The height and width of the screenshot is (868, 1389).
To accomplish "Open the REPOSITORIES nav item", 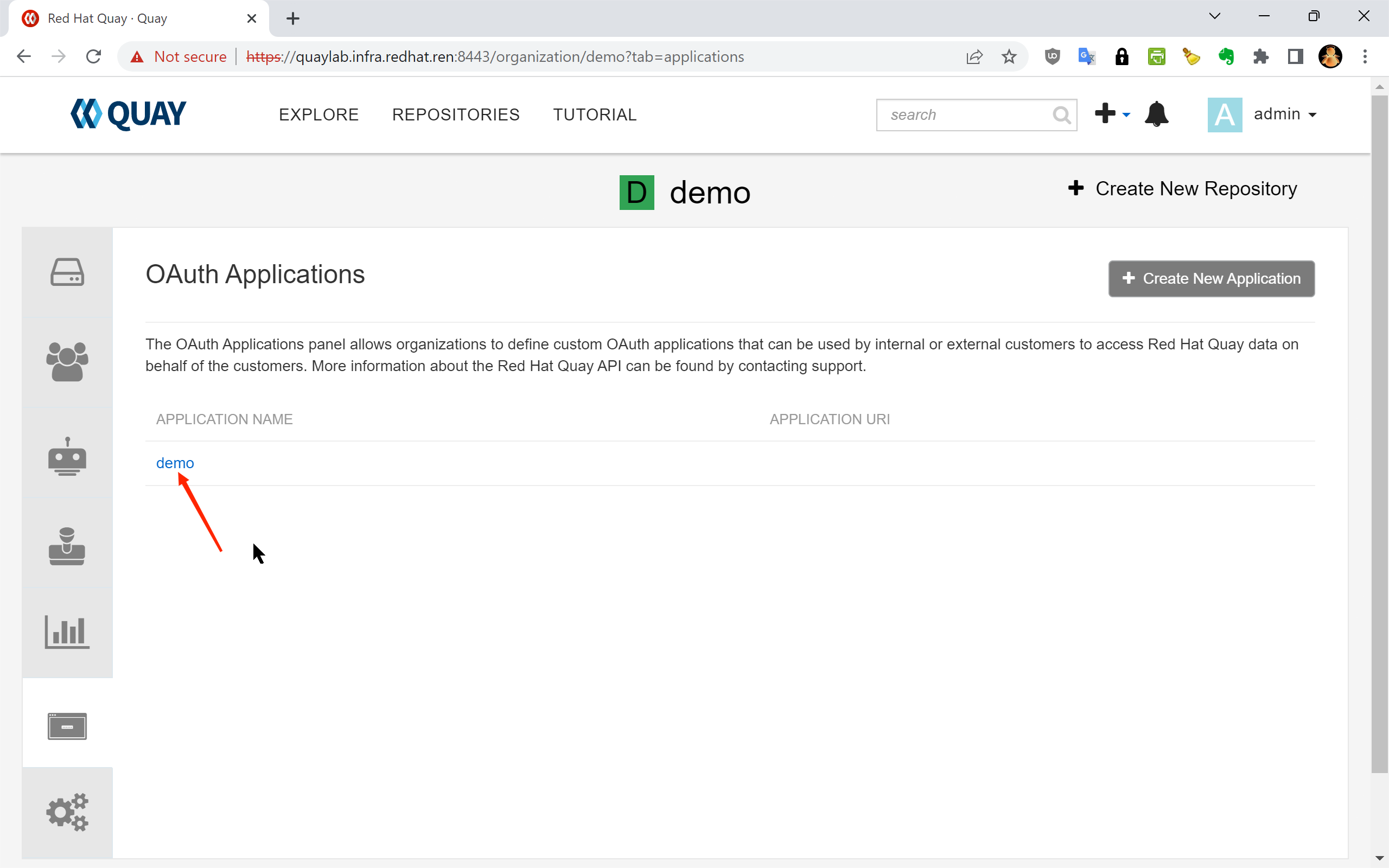I will 456,115.
